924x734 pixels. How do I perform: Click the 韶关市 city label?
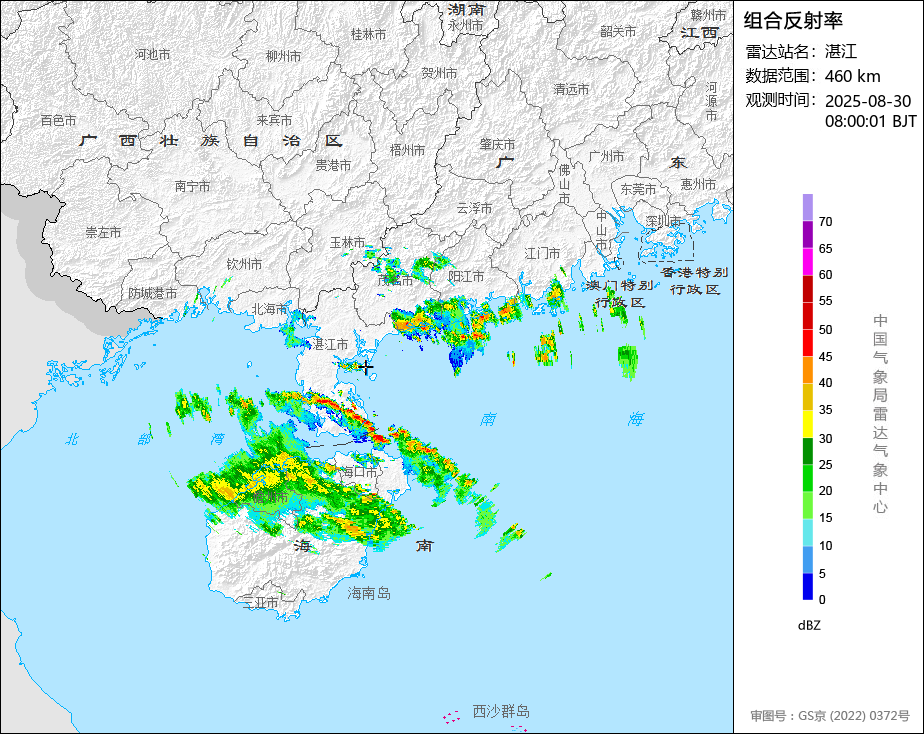point(618,31)
